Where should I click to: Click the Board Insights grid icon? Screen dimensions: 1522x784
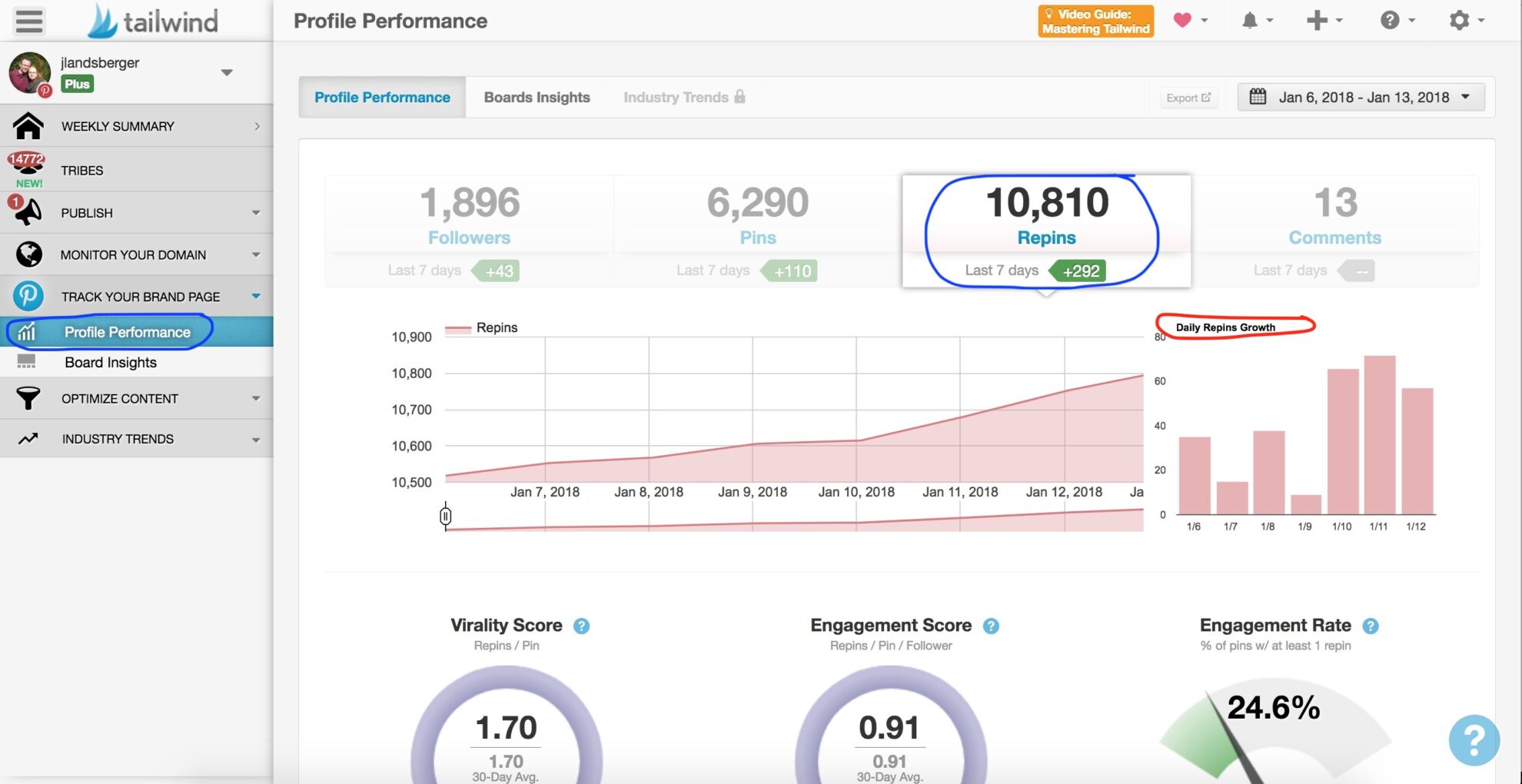coord(26,361)
